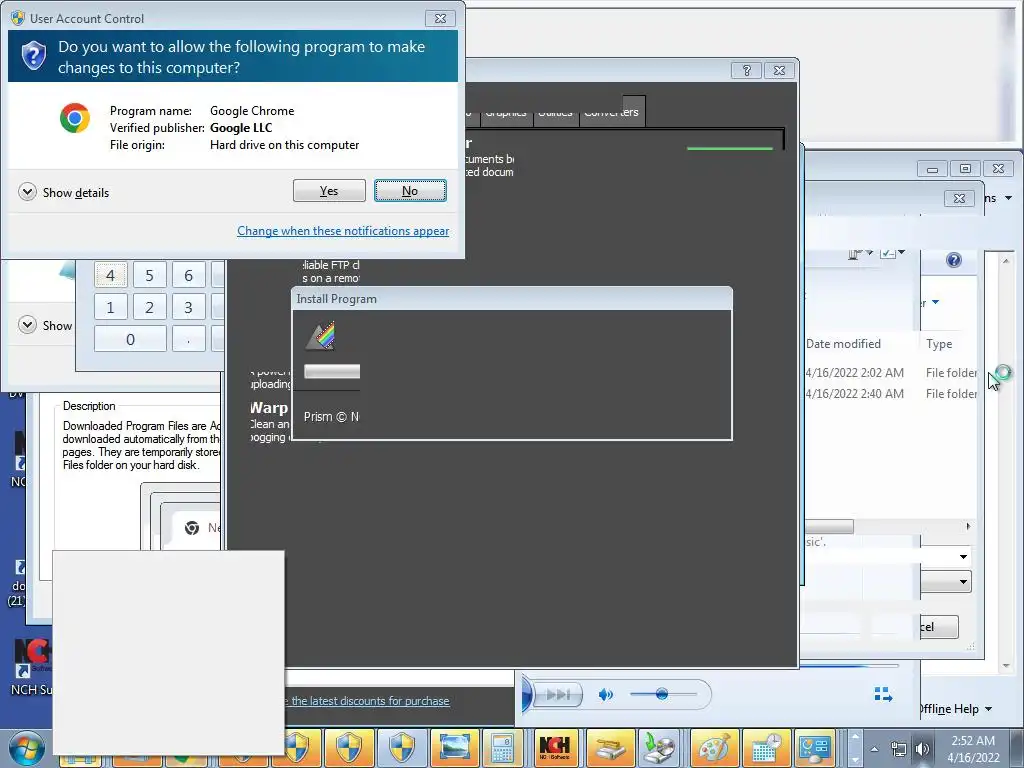Sort by the Date modified column
The height and width of the screenshot is (768, 1024).
[844, 344]
